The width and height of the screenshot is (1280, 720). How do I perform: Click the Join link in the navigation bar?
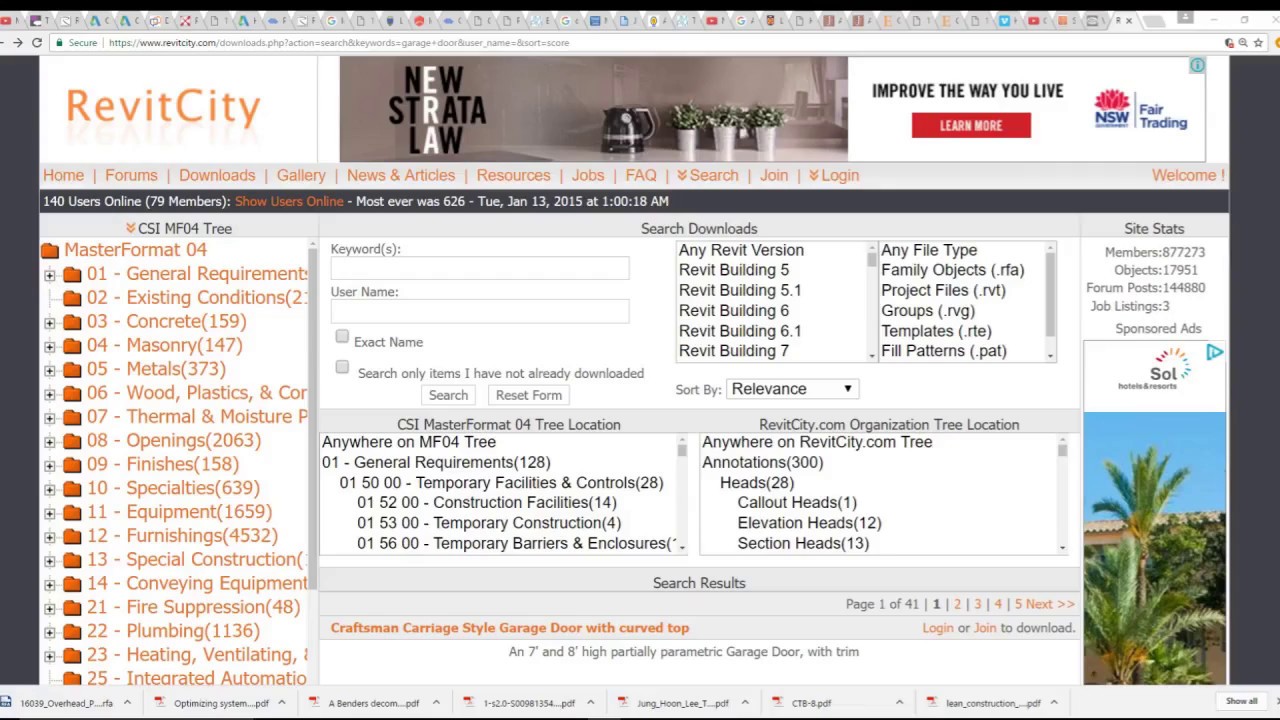click(774, 175)
